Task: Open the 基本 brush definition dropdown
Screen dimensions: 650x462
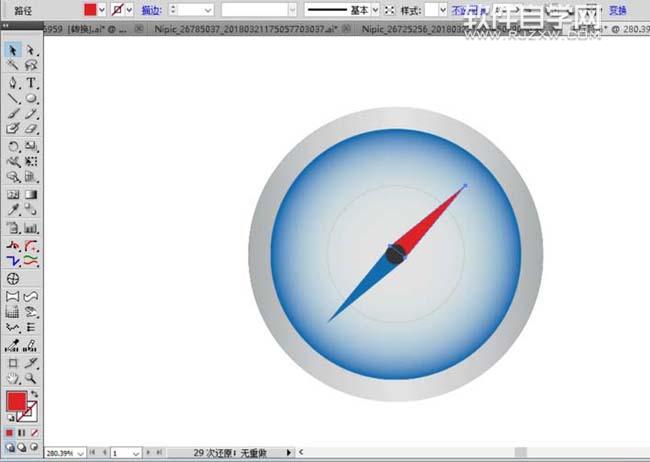Action: coord(375,10)
